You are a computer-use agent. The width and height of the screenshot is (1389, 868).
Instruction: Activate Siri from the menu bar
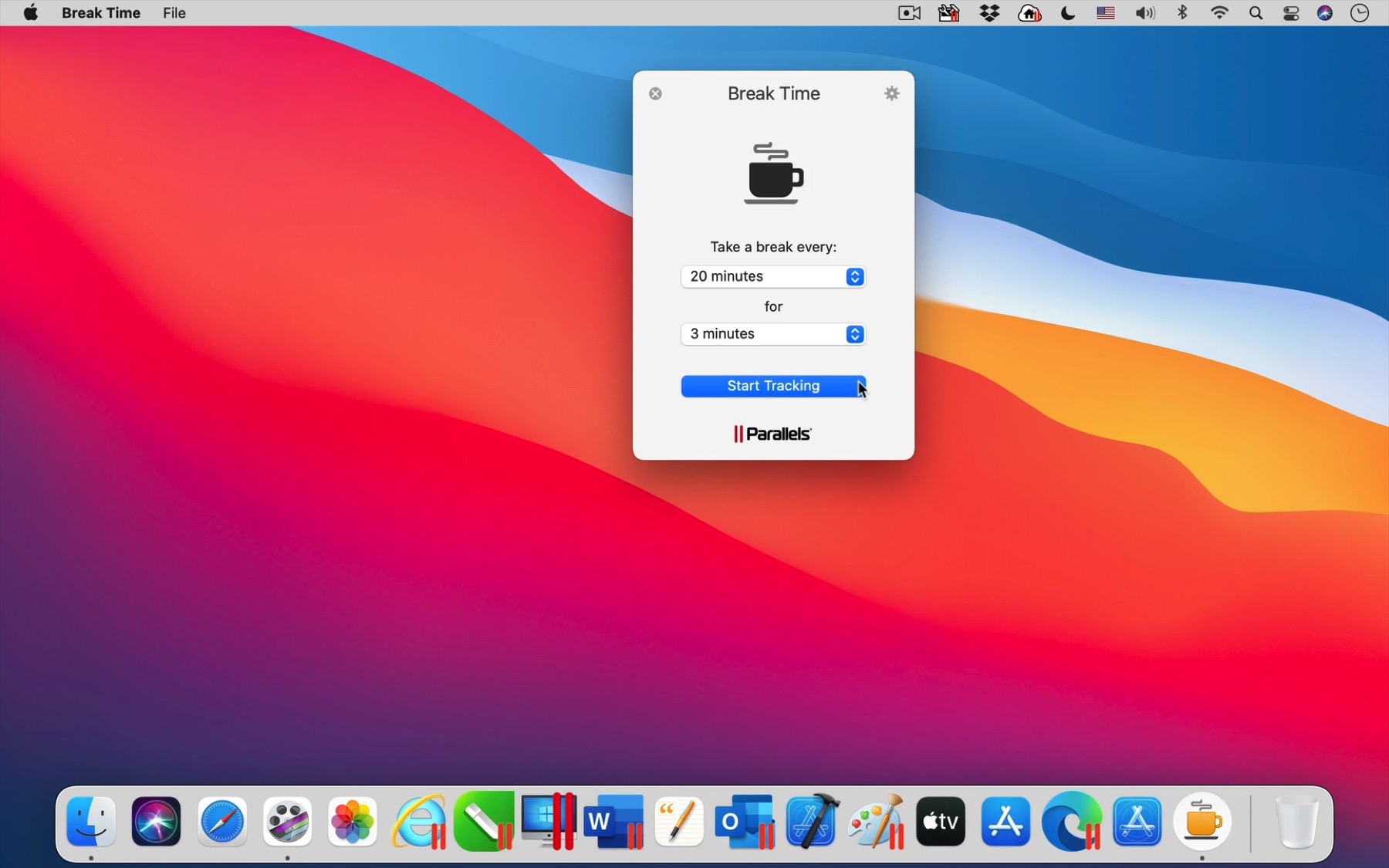(1326, 13)
